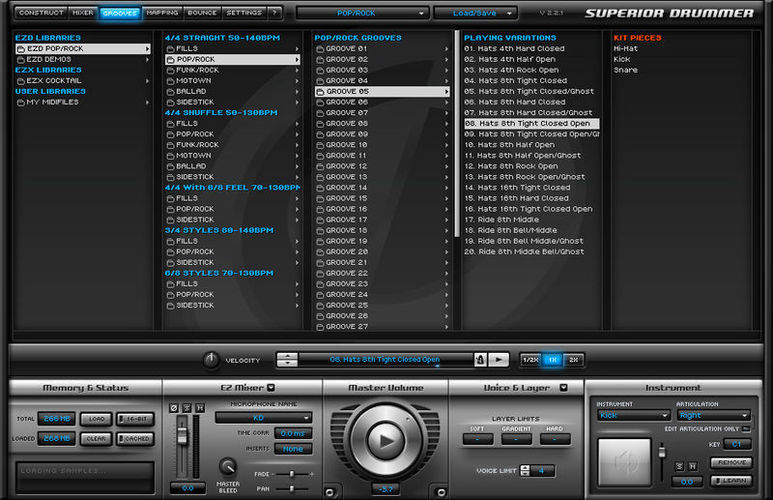Open the Pop/Rock library dropdown

tap(362, 13)
